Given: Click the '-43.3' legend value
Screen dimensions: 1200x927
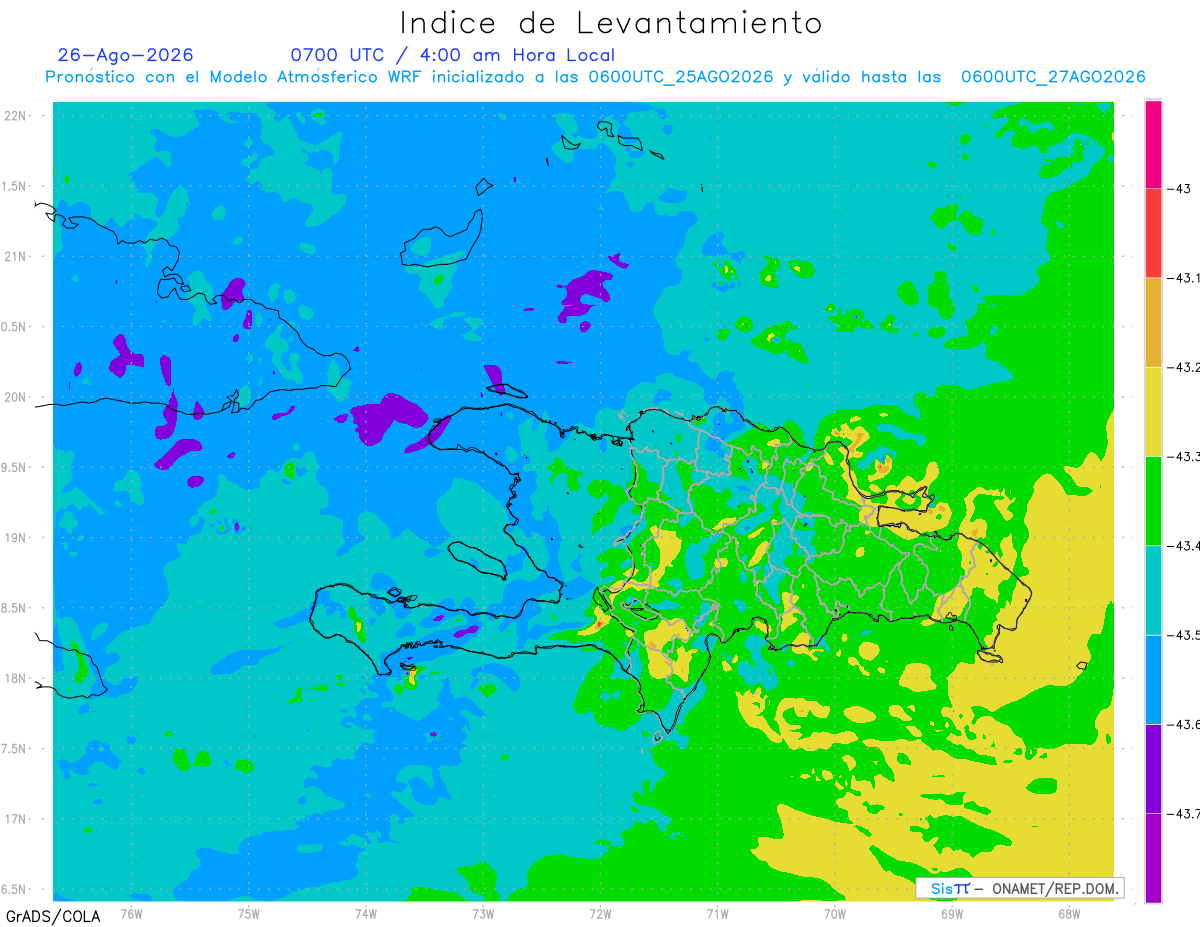Looking at the screenshot, I should 1182,456.
